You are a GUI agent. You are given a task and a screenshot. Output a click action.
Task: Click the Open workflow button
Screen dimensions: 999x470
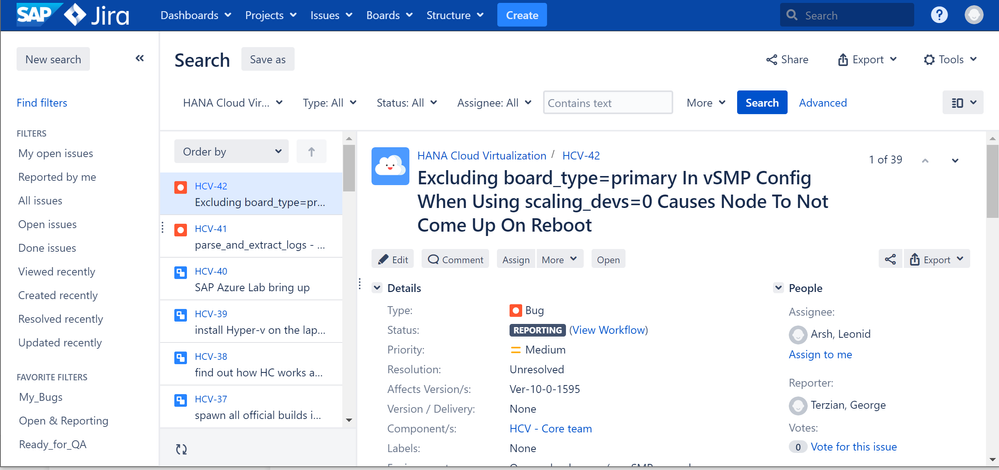[608, 259]
